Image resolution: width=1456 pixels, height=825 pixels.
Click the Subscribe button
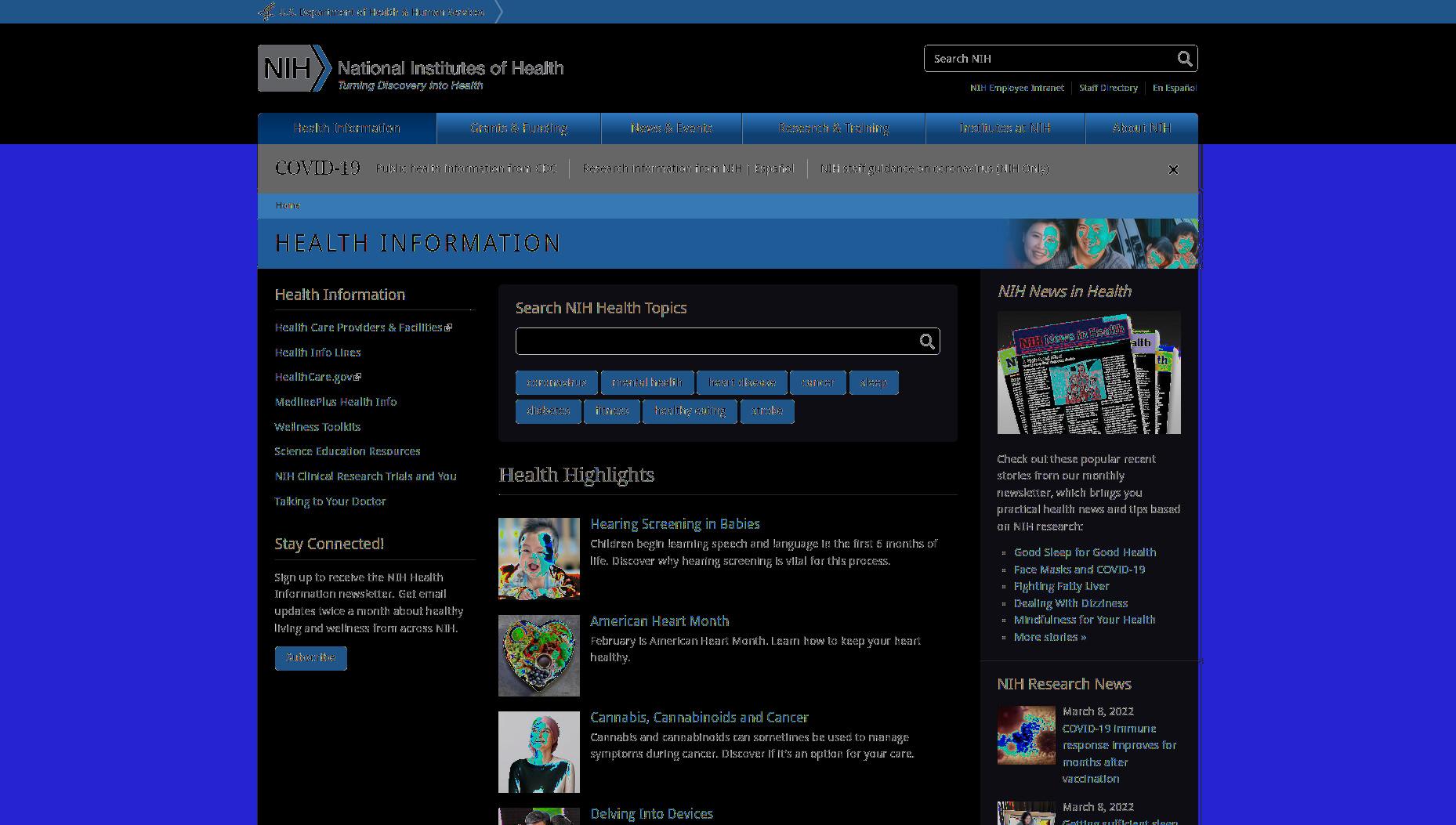tap(311, 658)
